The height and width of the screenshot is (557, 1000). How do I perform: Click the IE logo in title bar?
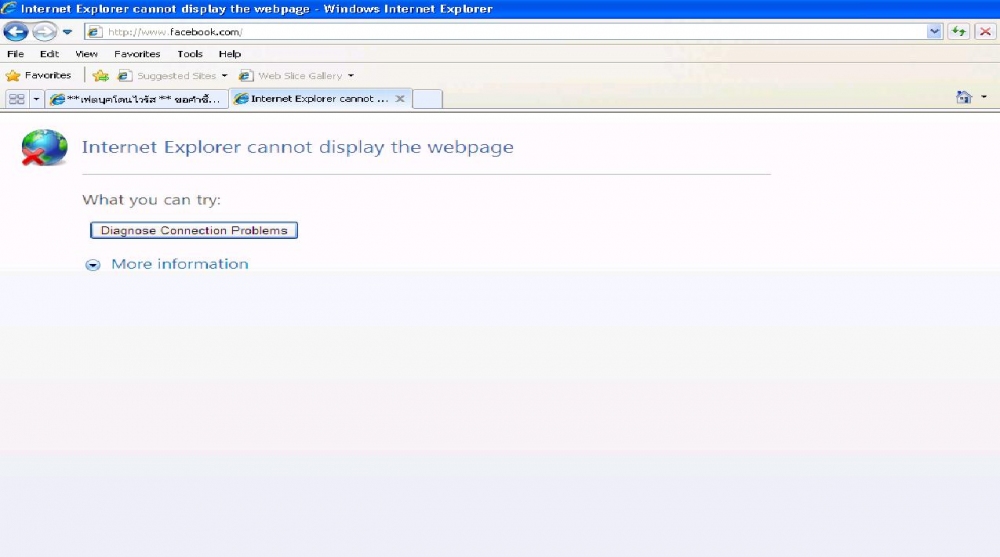click(9, 8)
